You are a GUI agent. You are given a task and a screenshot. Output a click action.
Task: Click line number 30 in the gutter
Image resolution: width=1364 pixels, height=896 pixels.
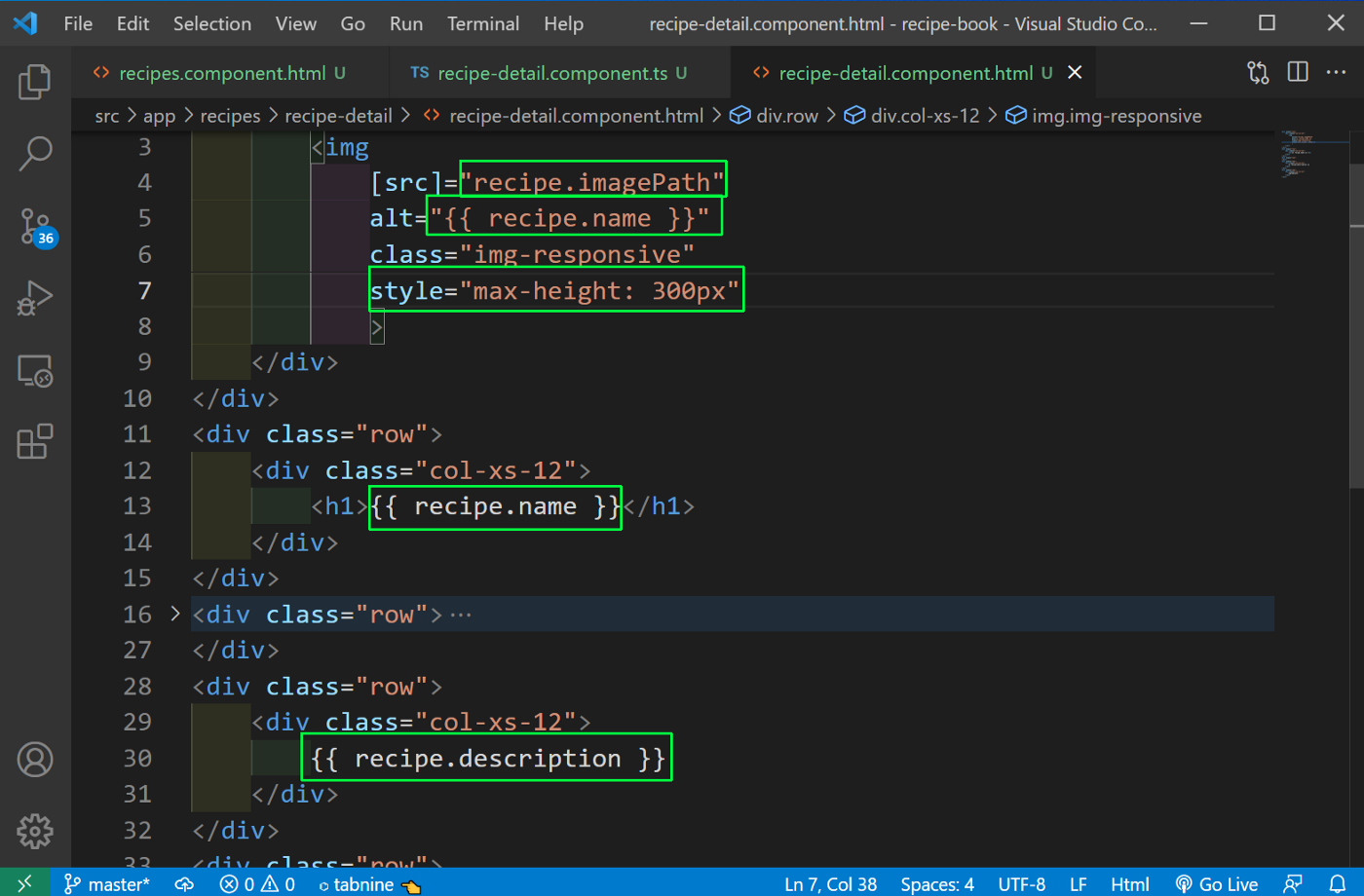[x=137, y=759]
